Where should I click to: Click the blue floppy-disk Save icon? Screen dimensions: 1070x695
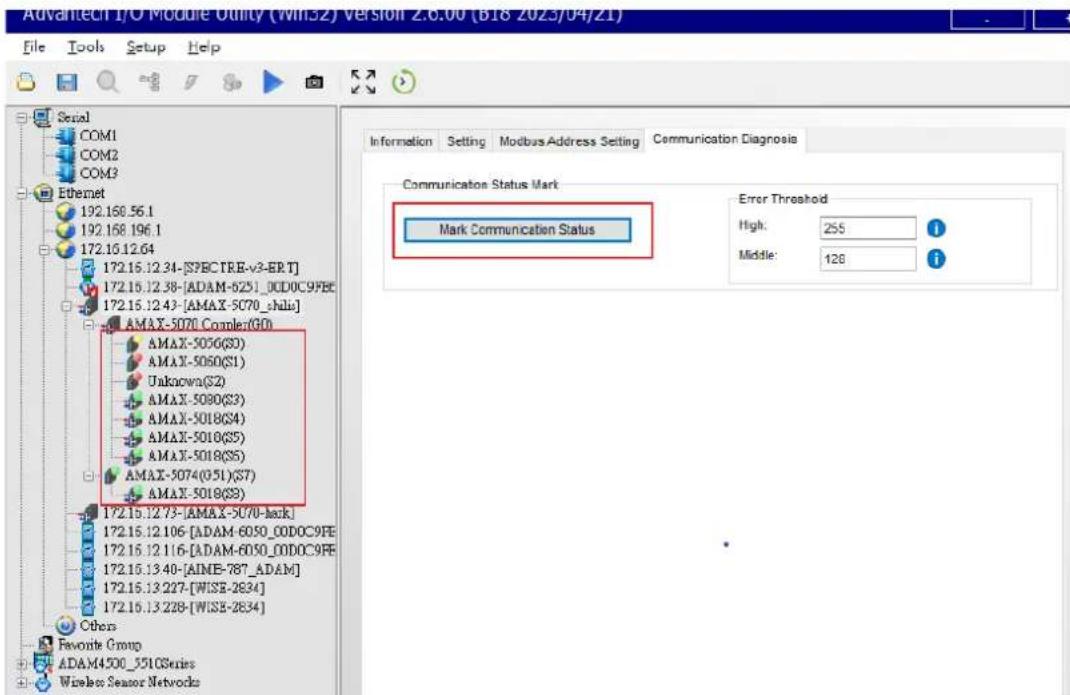coord(66,83)
